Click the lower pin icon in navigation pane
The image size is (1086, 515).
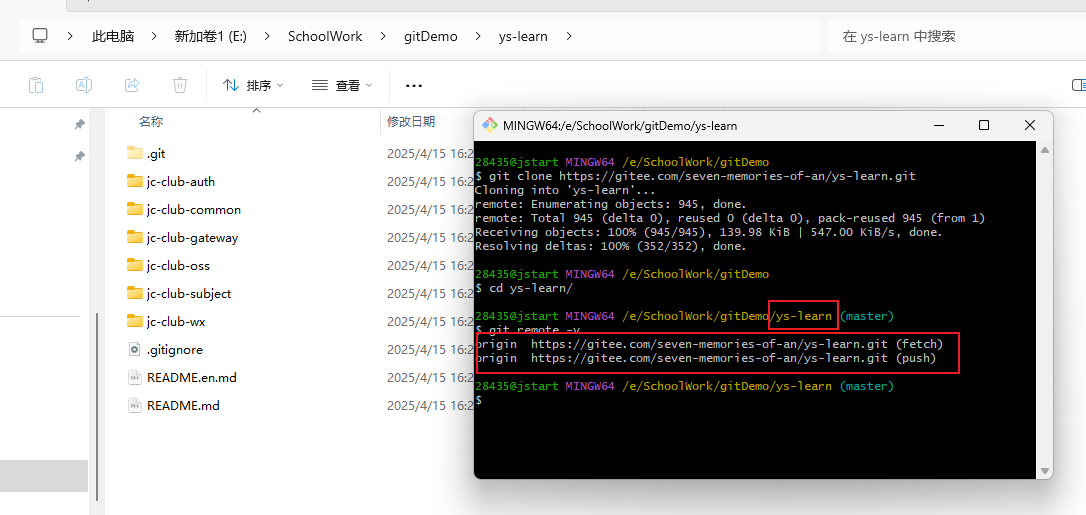tap(80, 156)
